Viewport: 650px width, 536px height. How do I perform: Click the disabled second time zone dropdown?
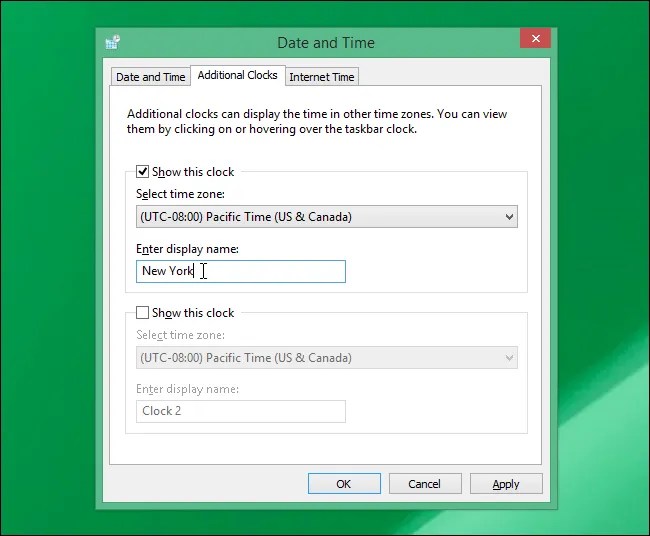pos(327,358)
